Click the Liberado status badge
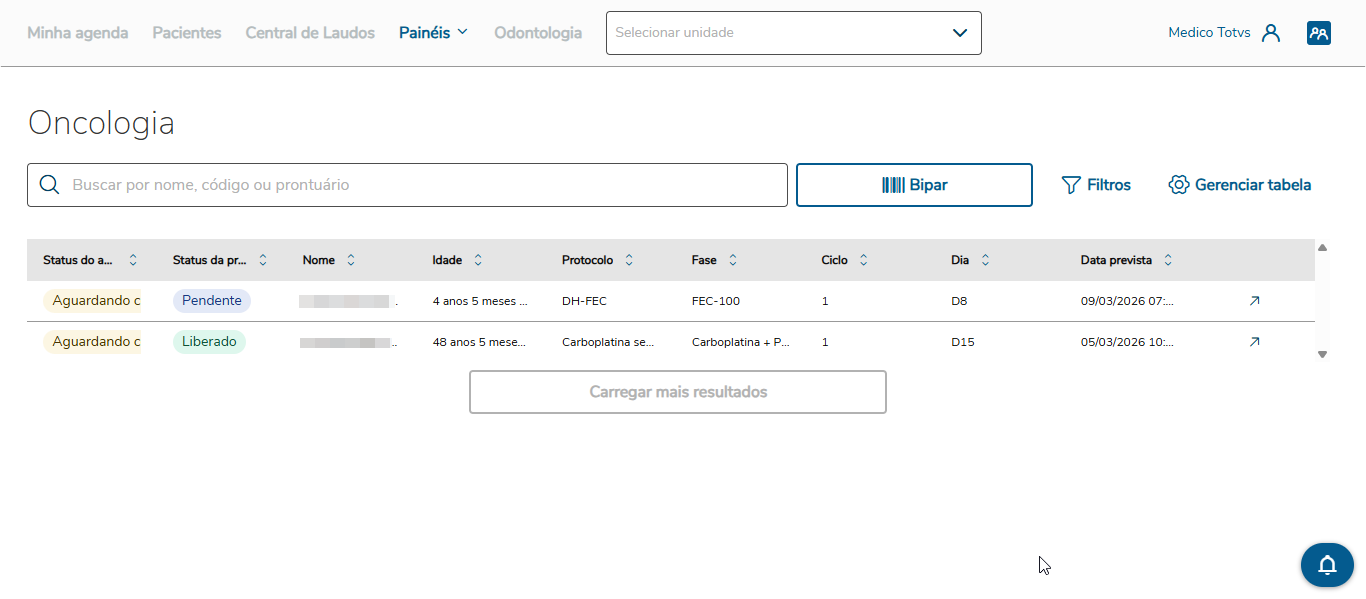This screenshot has width=1366, height=599. pos(209,342)
